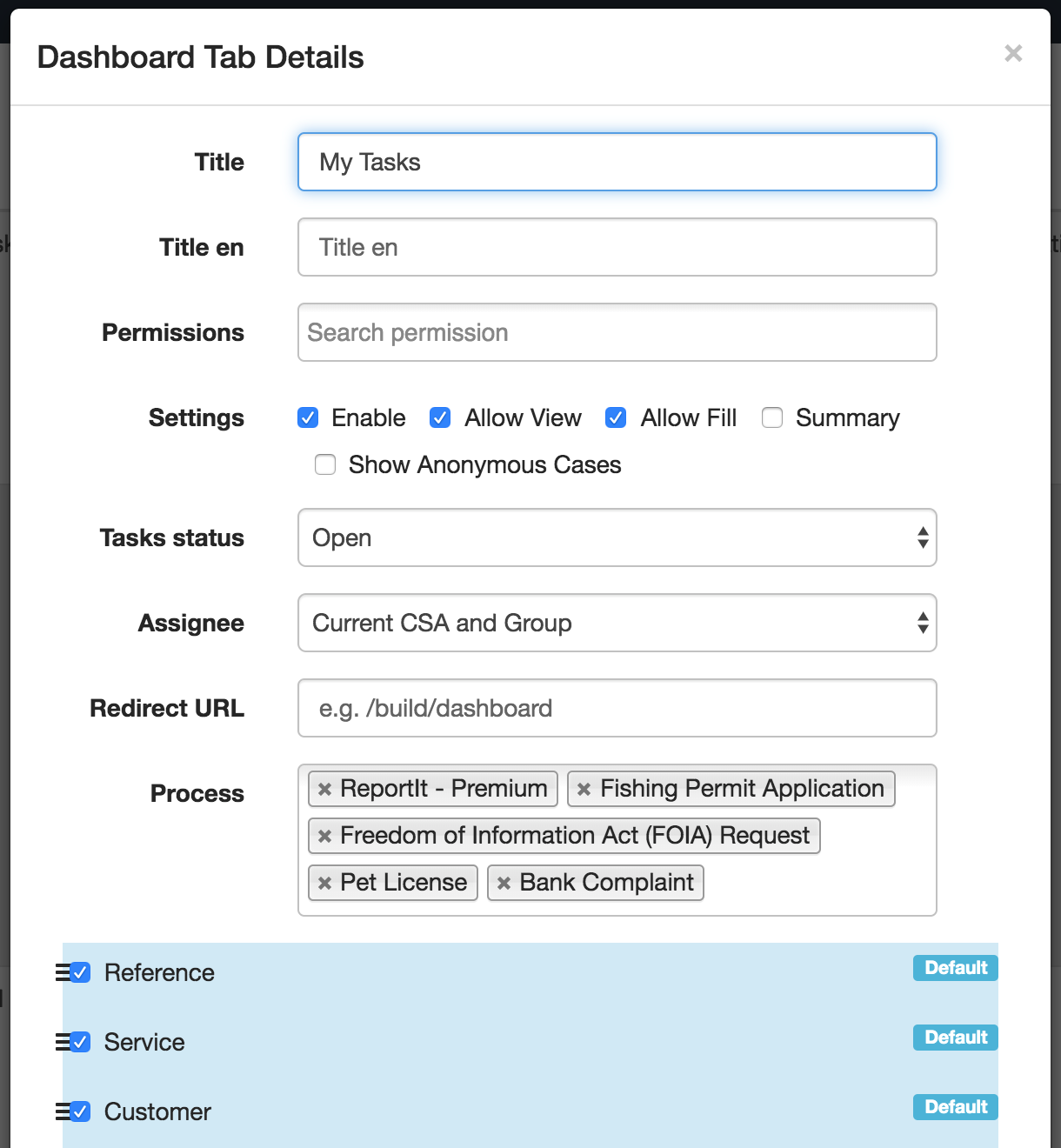Remove the Pet License process tag

324,883
